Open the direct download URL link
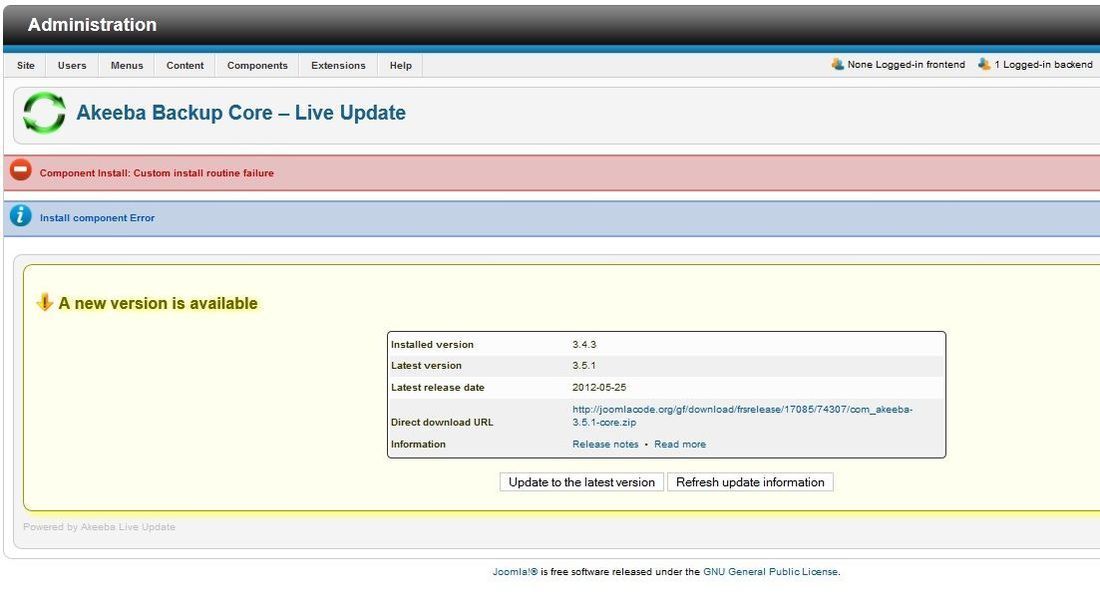Screen dimensions: 1100x600 (742, 415)
